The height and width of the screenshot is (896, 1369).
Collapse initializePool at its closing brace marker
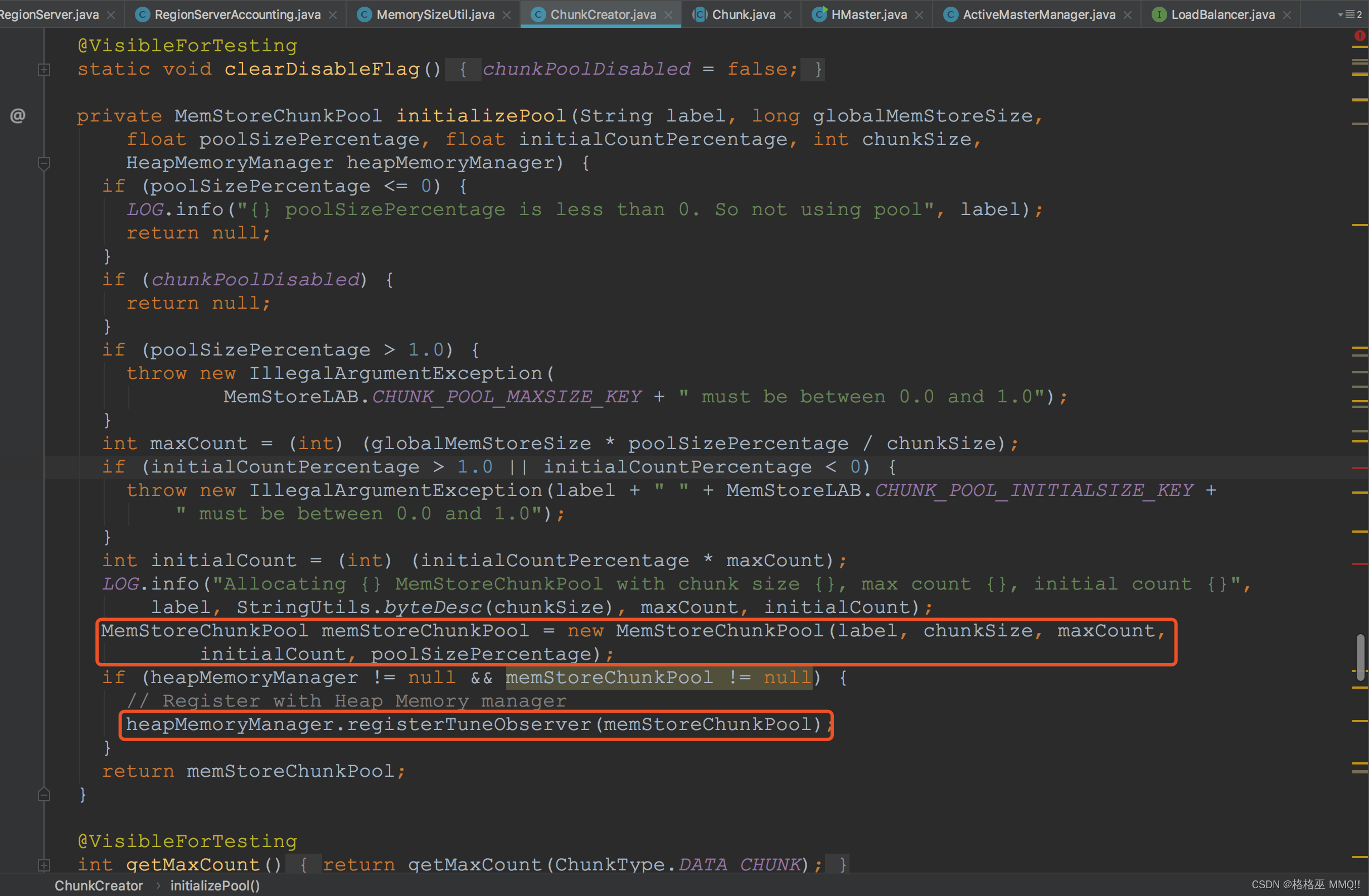tap(43, 794)
